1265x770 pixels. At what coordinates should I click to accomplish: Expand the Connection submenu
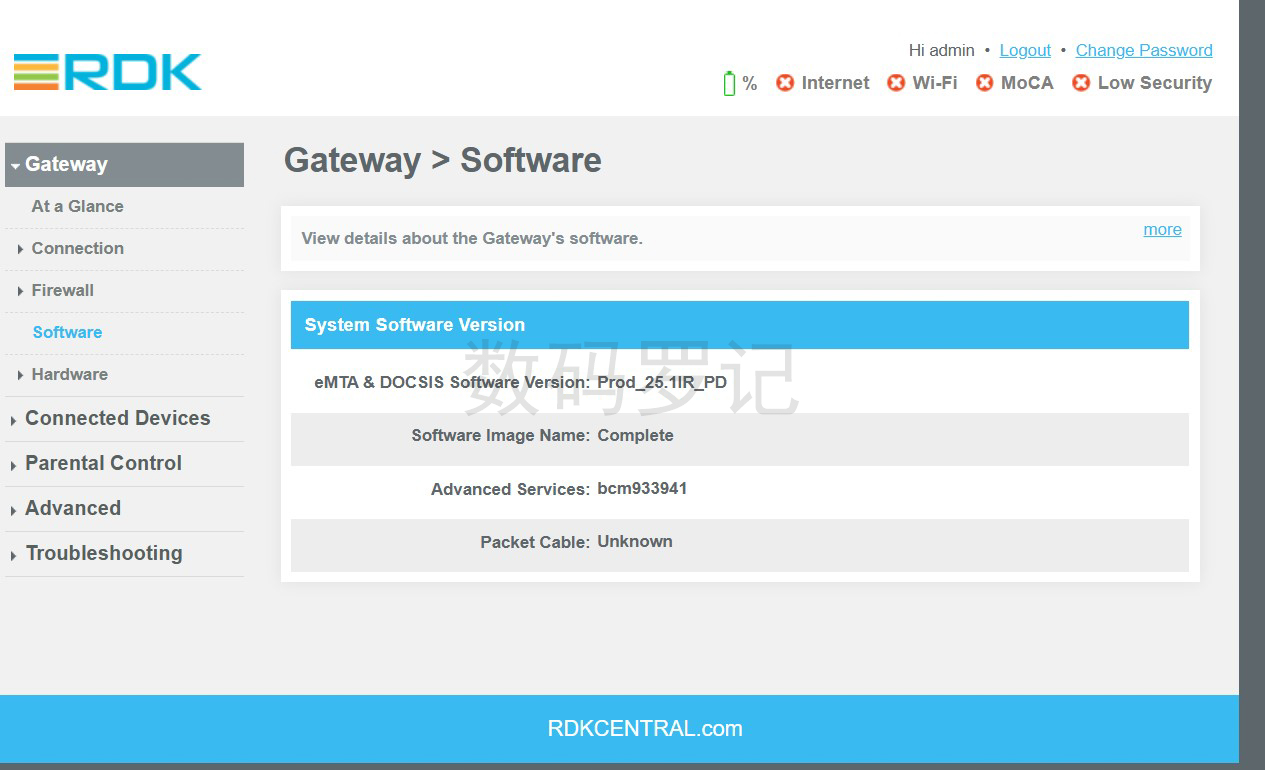pos(77,248)
